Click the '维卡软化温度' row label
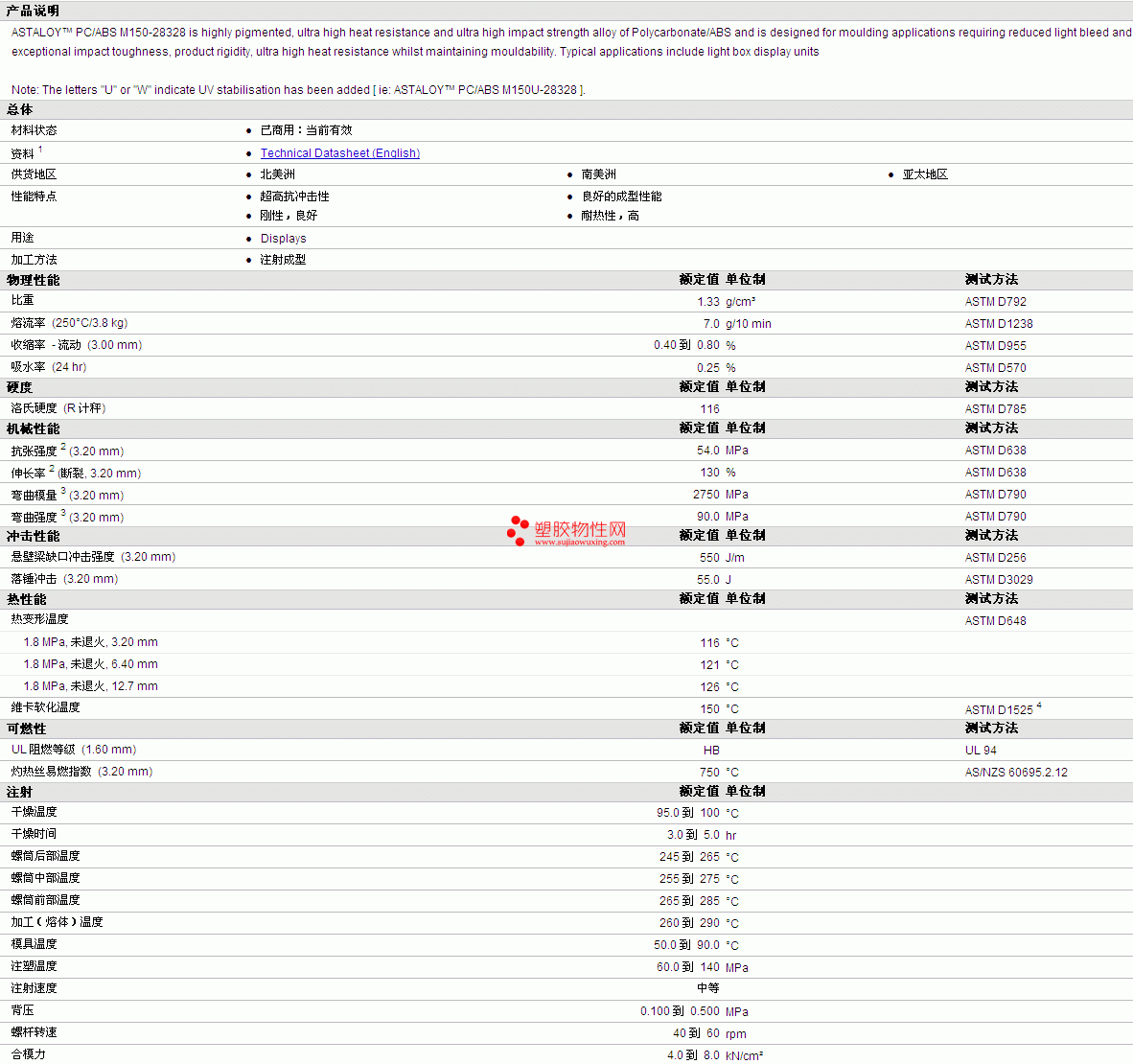 [x=45, y=706]
